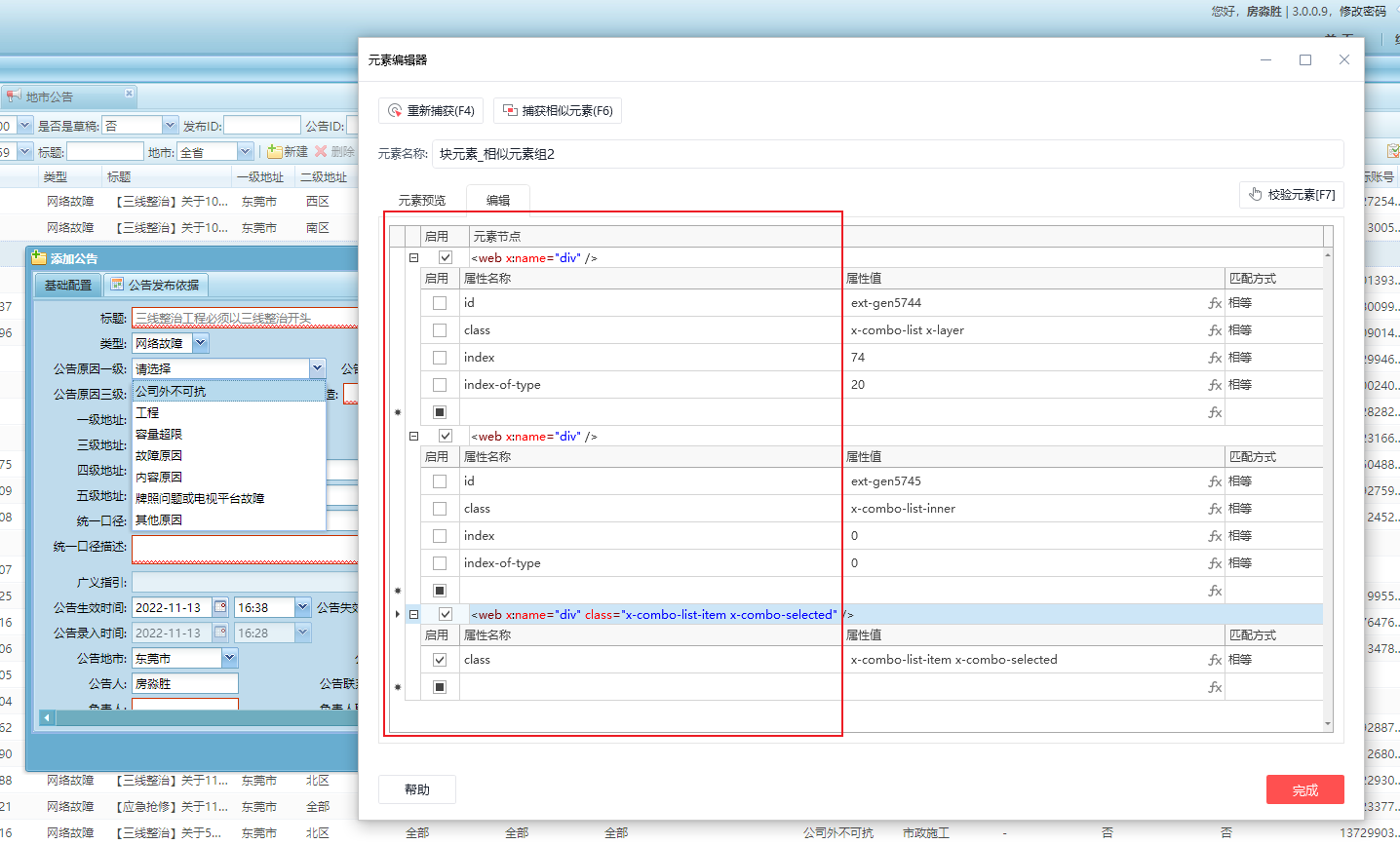Click the fx icon in the id row of ext-gen5744
This screenshot has width=1400, height=845.
pos(1215,303)
